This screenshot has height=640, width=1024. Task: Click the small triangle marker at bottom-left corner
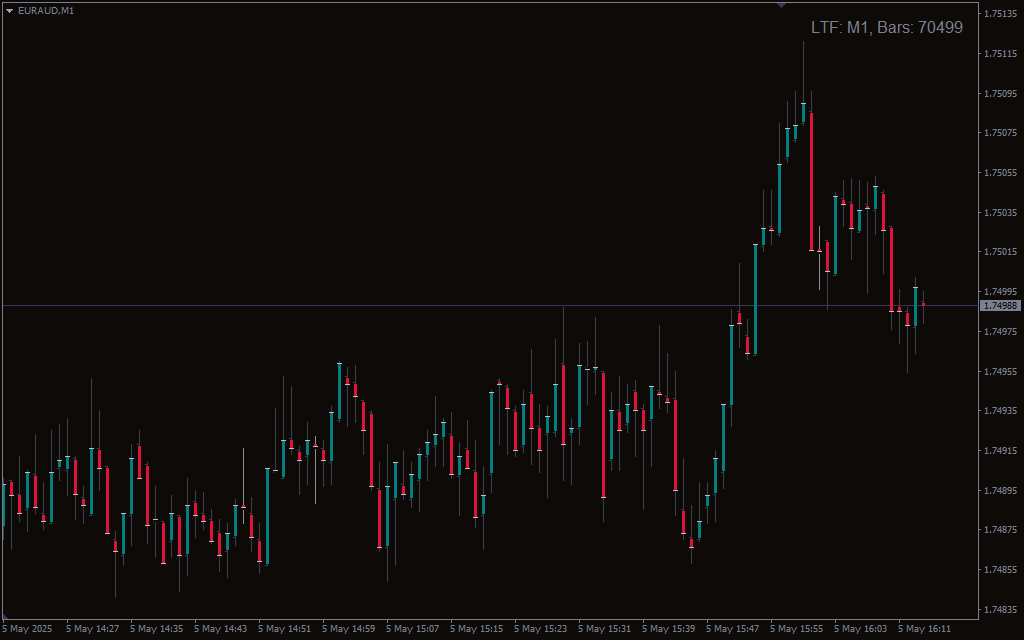[x=6, y=616]
